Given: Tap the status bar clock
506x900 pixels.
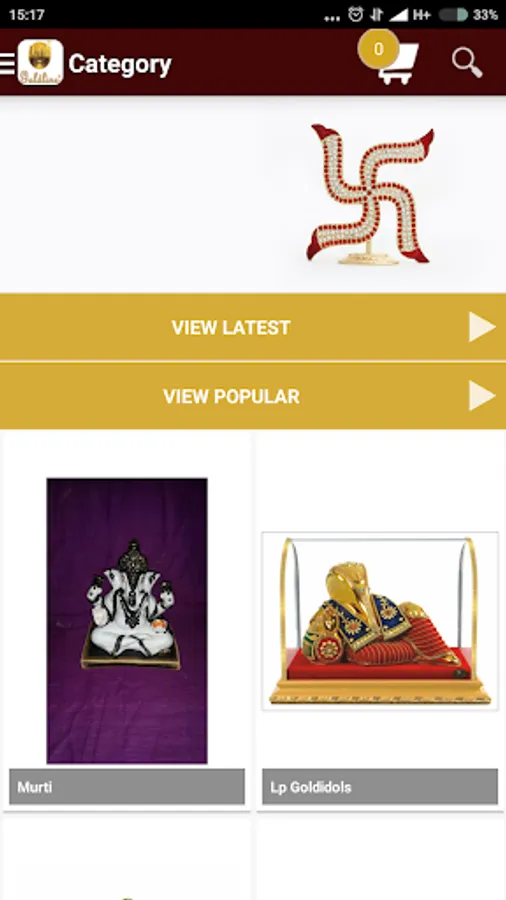Looking at the screenshot, I should point(26,15).
